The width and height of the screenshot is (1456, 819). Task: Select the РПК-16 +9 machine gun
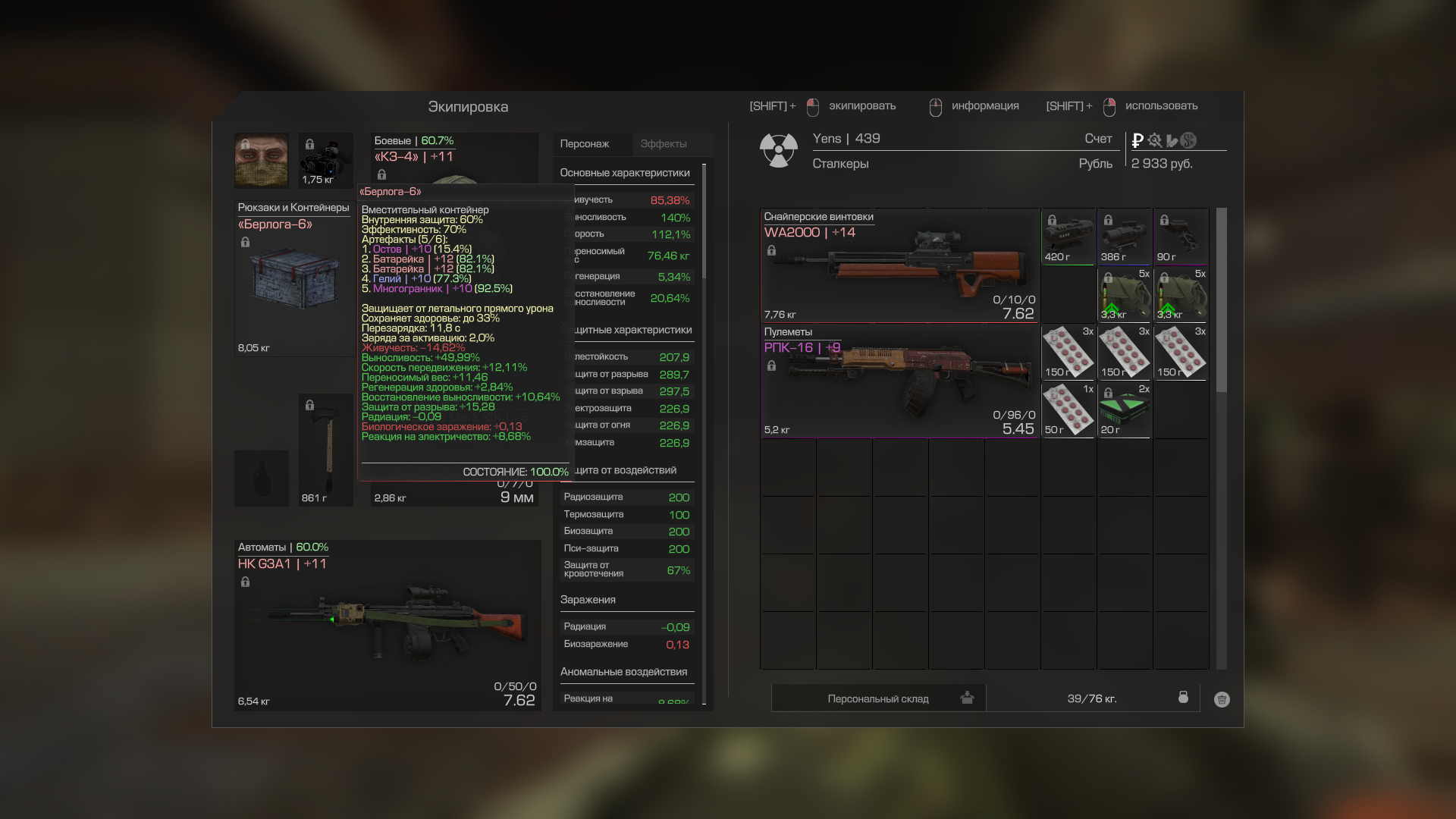tap(900, 381)
